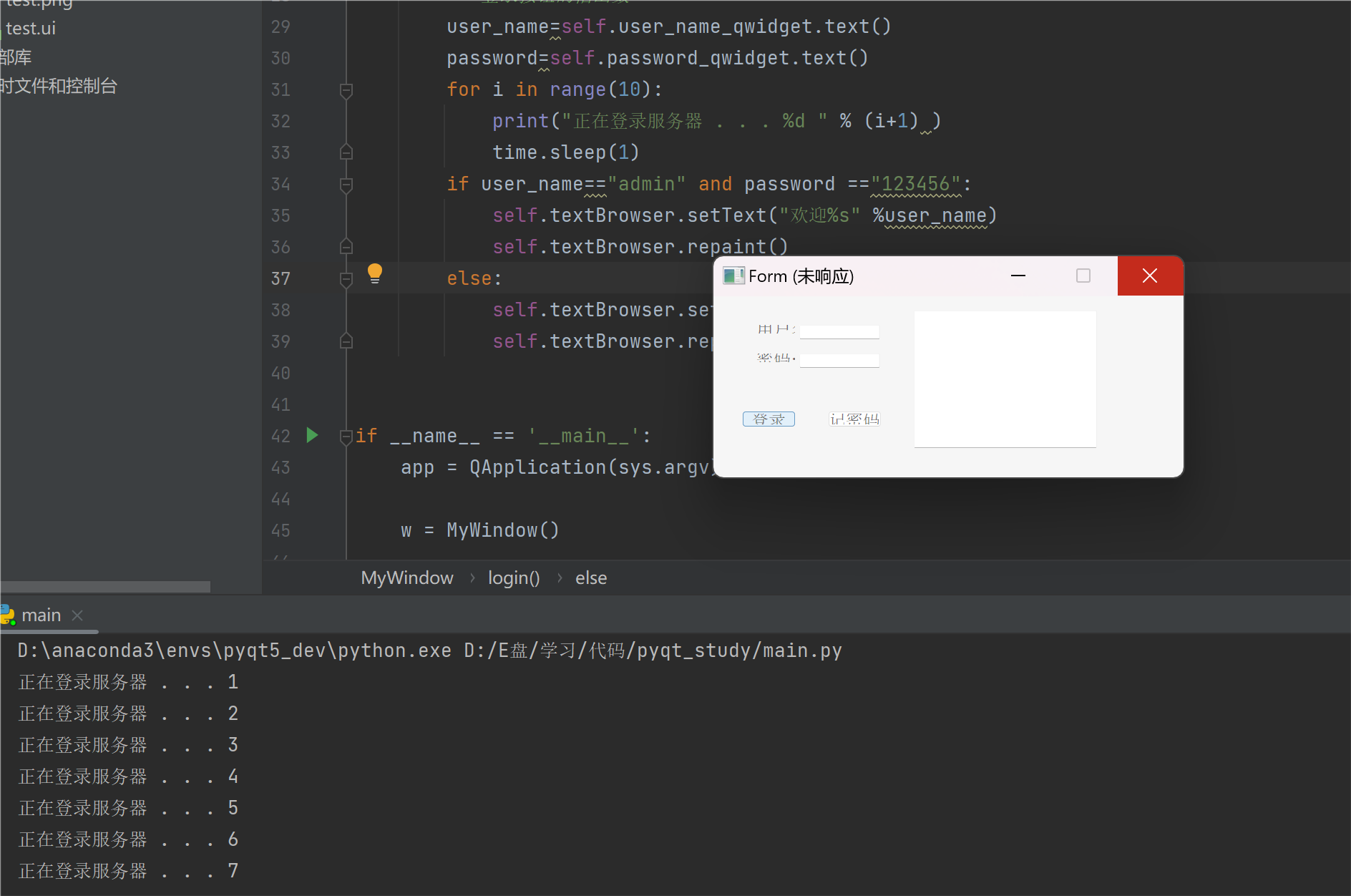Click the fold end marker at line 36
Screen dimensions: 1351x896
346,247
